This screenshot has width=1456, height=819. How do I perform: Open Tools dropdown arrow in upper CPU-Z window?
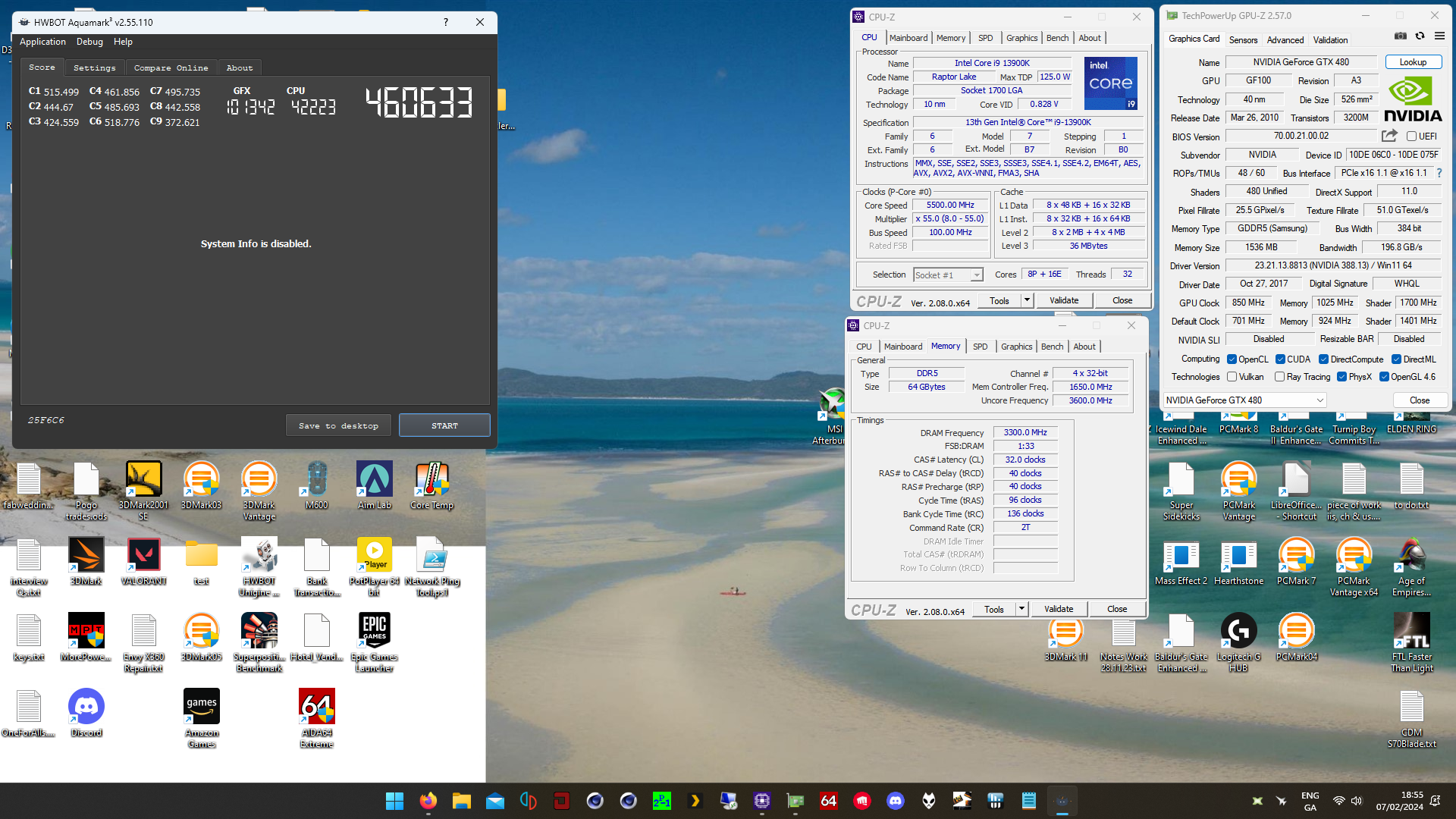click(x=1027, y=300)
